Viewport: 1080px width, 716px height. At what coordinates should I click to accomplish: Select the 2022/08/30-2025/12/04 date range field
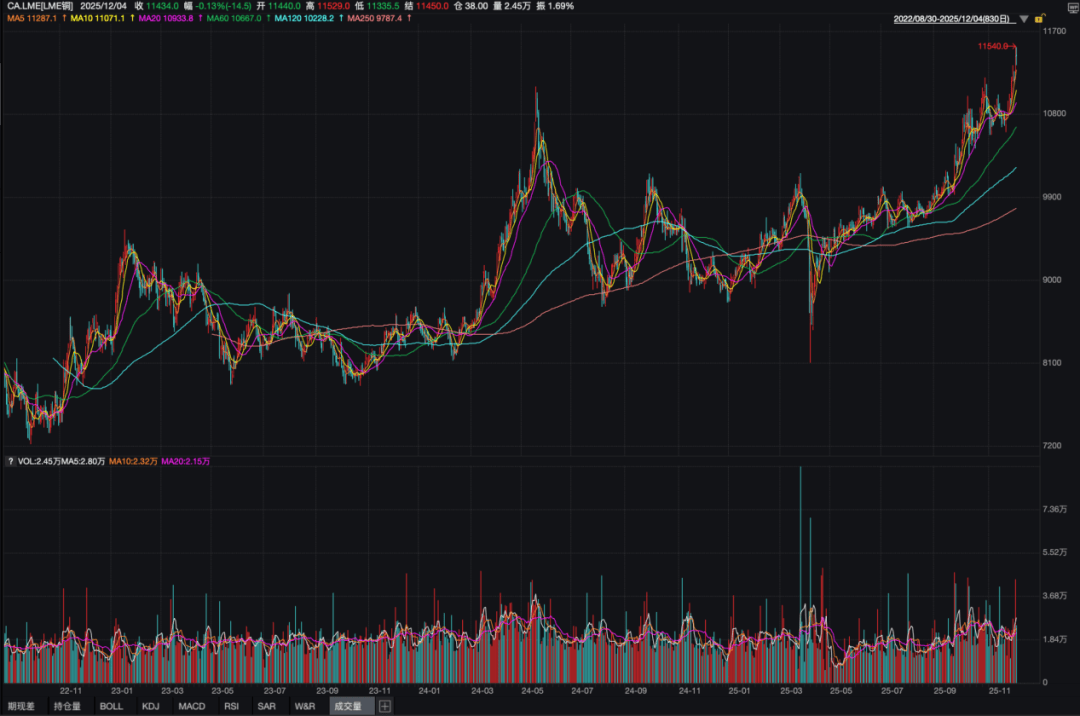point(951,18)
